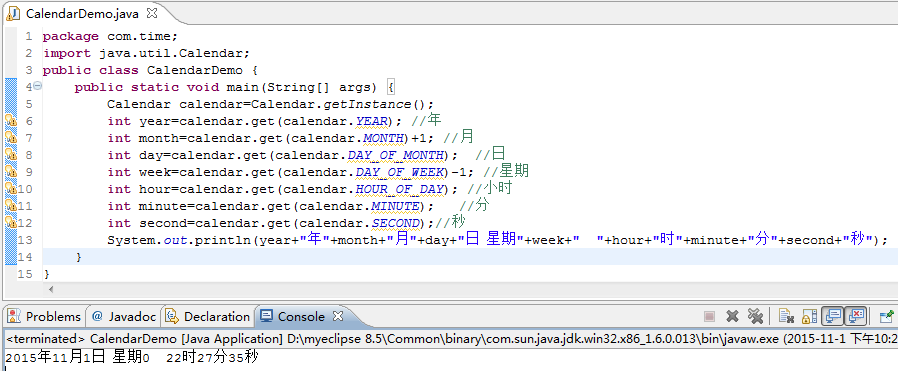Click the Clear Console icon

coord(786,316)
